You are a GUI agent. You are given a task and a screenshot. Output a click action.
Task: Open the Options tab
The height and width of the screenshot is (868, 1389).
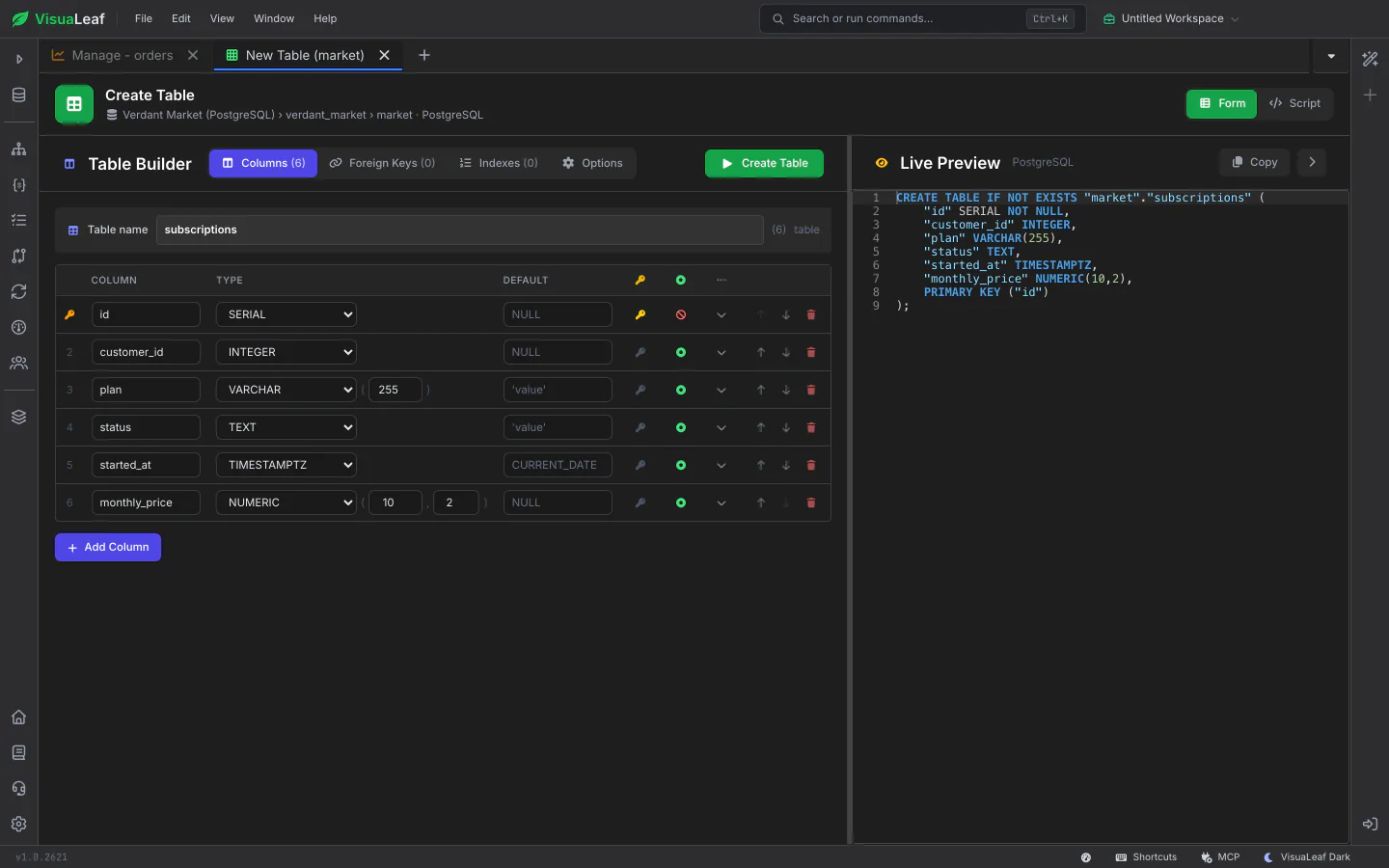pos(592,163)
